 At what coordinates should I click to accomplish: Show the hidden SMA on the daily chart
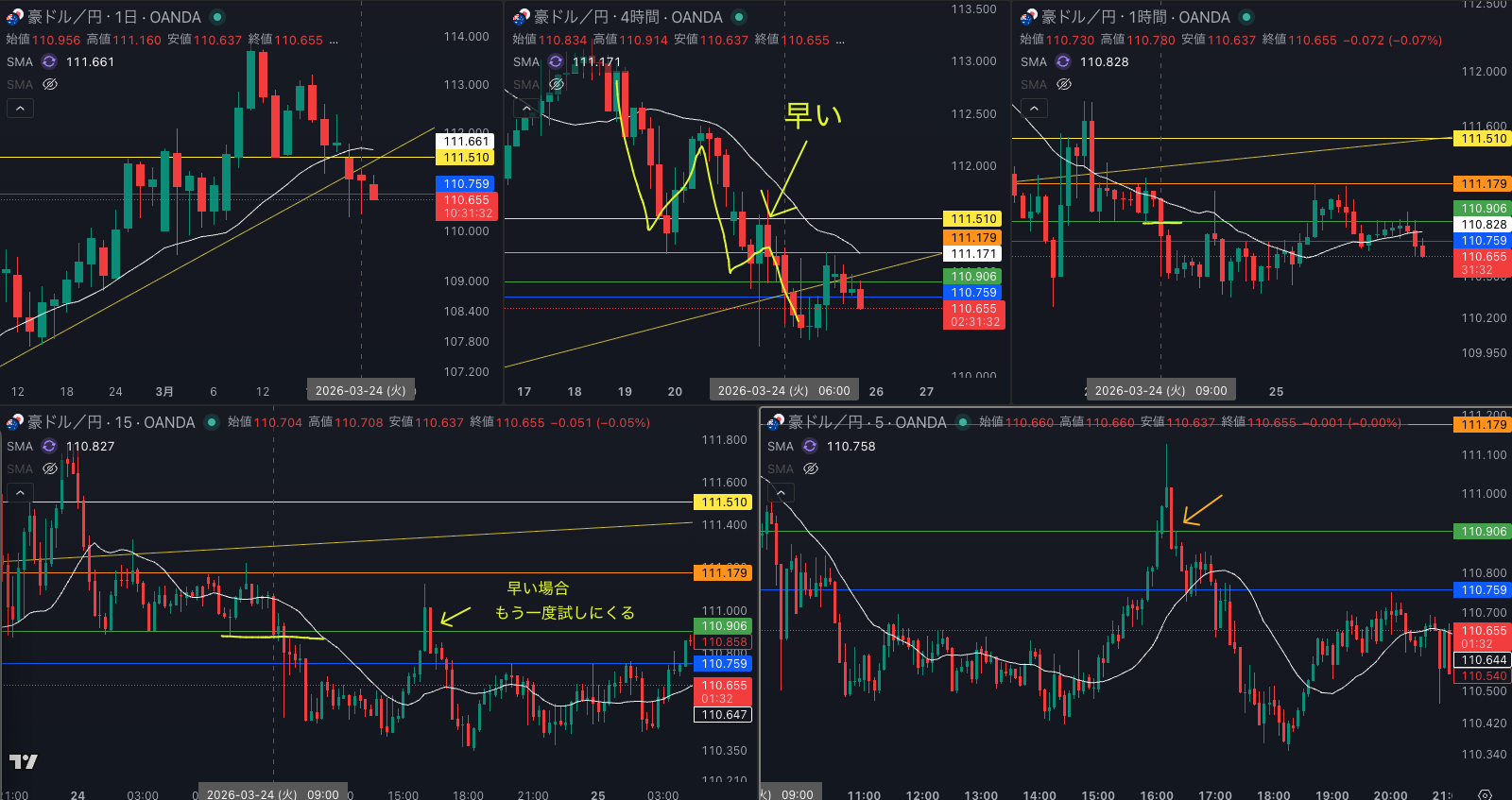click(x=50, y=84)
